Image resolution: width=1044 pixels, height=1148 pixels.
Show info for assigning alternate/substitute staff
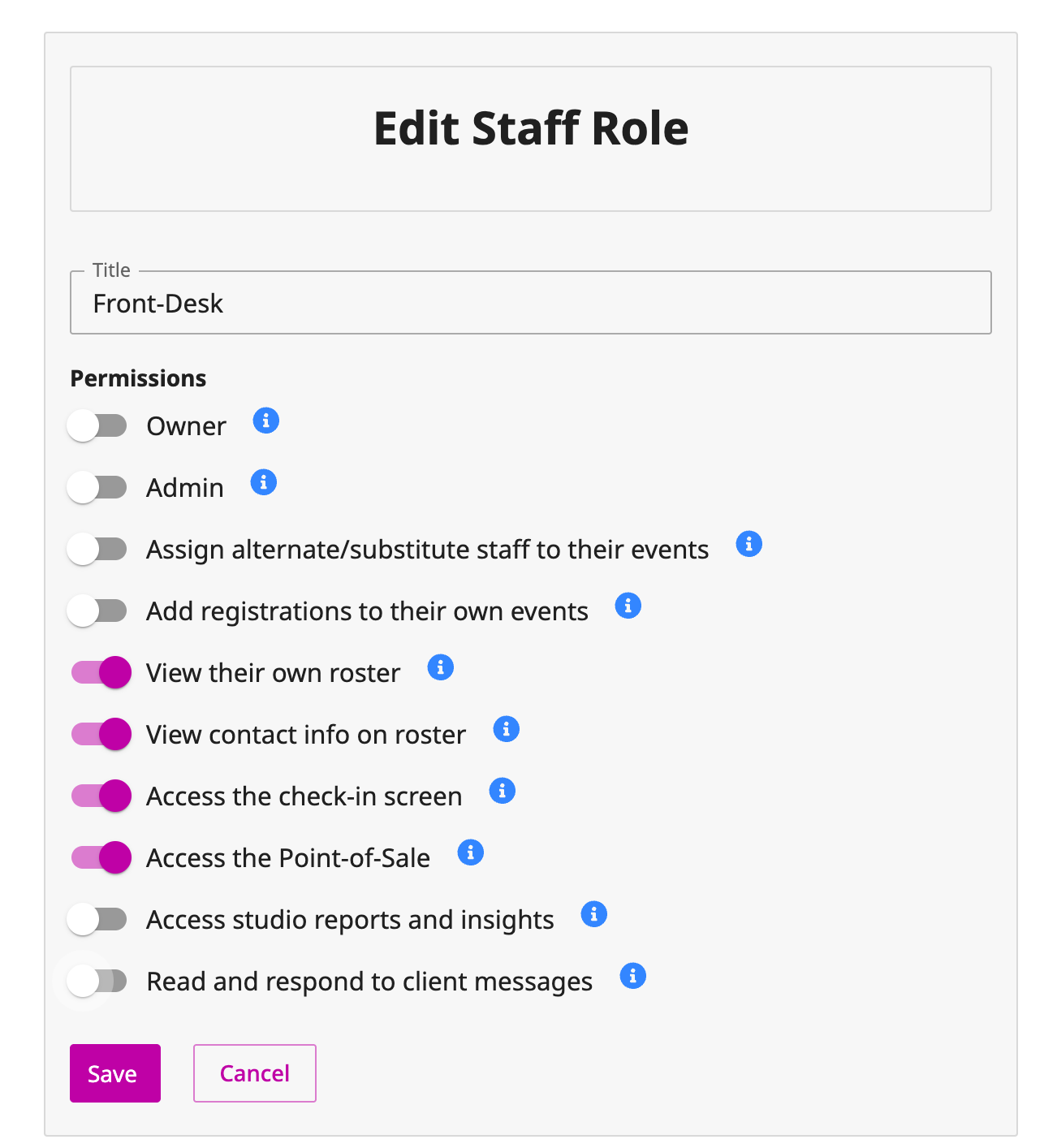click(749, 544)
